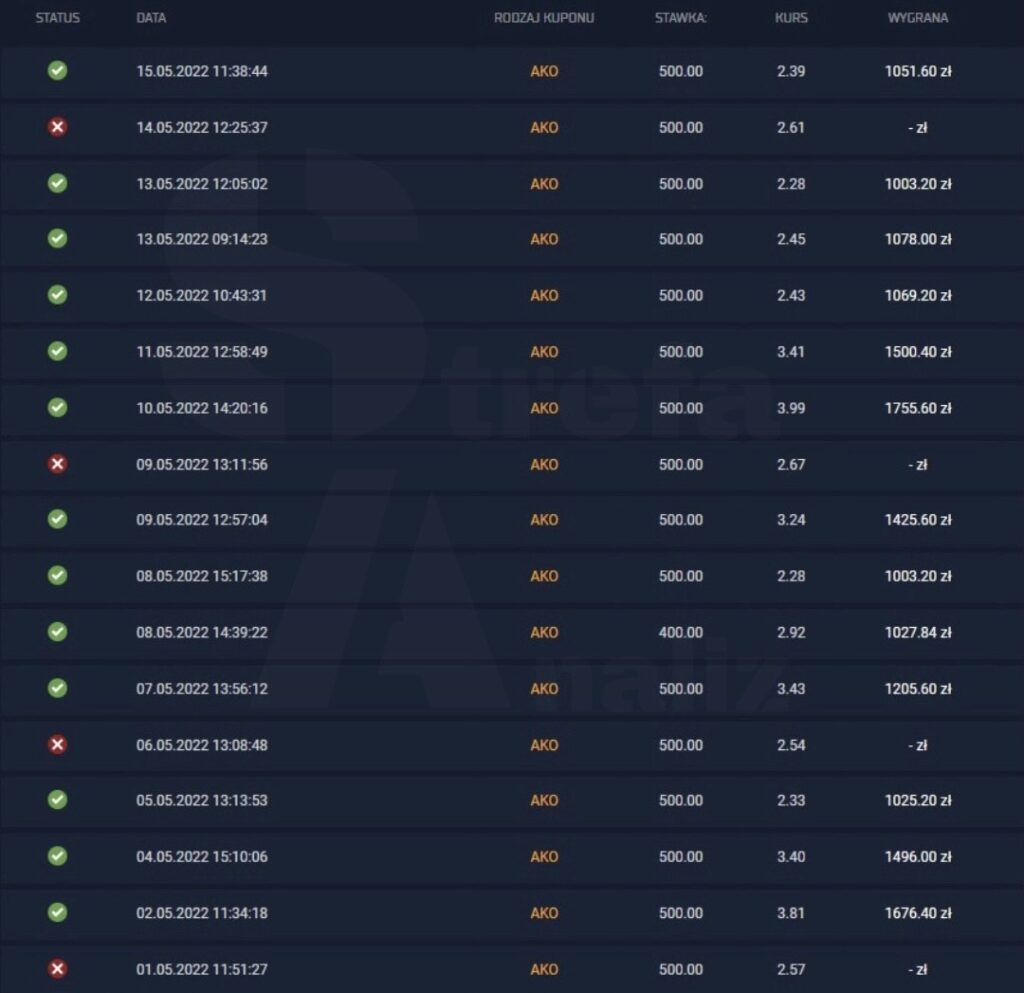Click the RODZAJ KUPONU column header

click(x=544, y=18)
